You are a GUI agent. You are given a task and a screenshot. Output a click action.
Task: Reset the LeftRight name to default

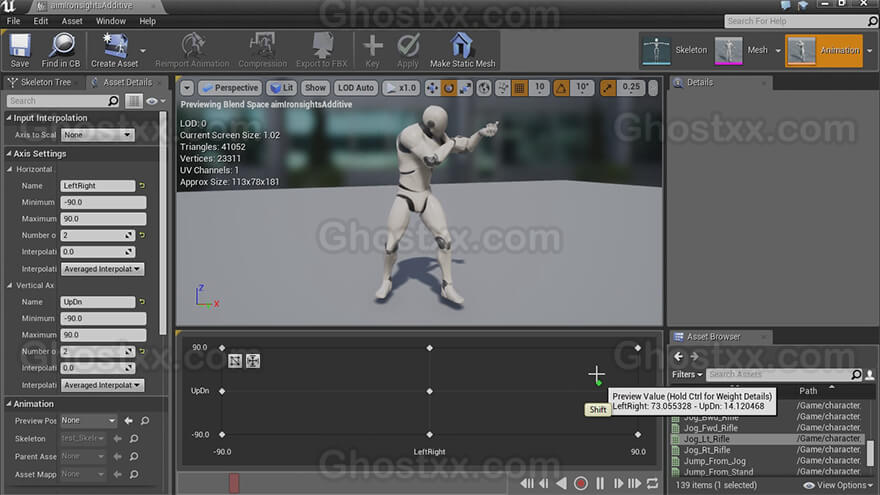[x=142, y=186]
